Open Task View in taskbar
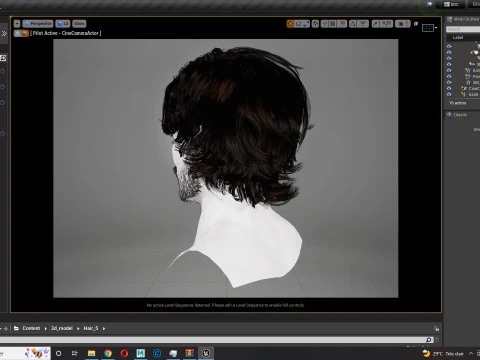 [x=75, y=353]
